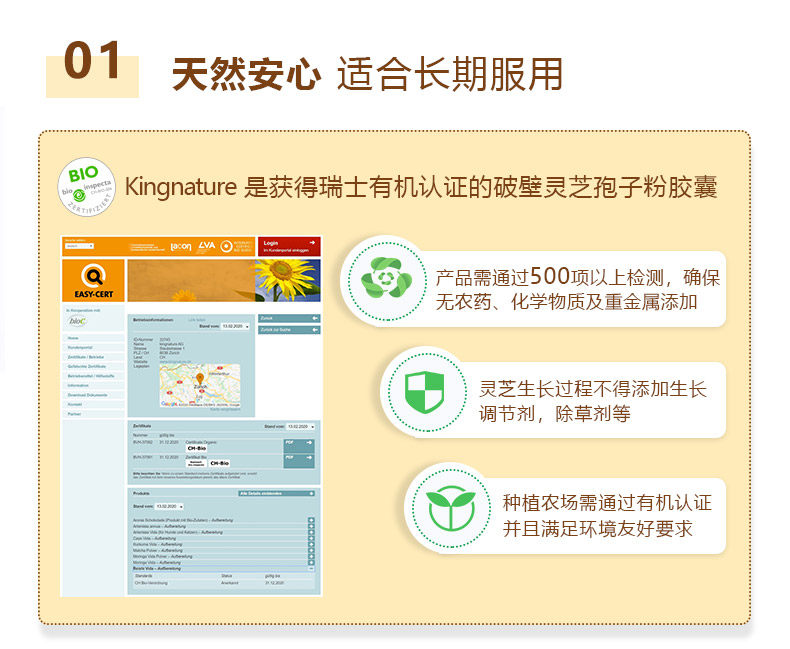Screen dimensions: 790x649
Task: Click the Produkte section heading
Action: coord(141,493)
